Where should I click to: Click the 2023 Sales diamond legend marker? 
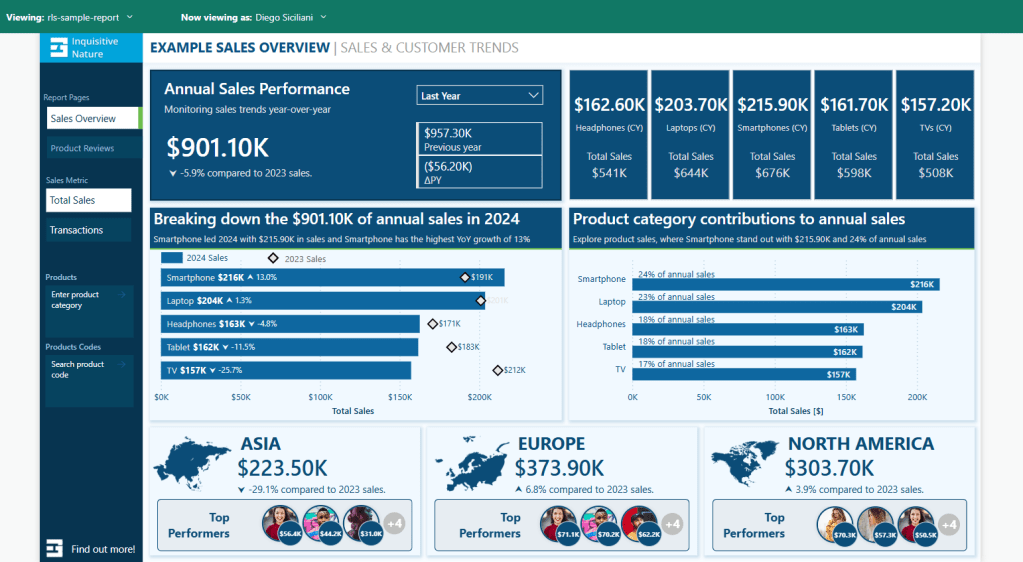272,258
